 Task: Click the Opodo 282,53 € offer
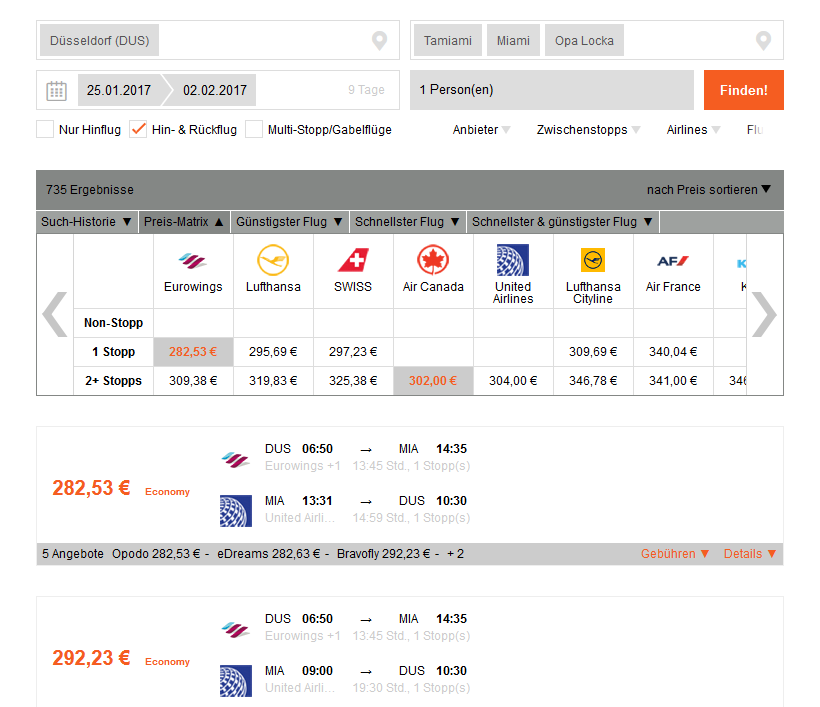(156, 554)
